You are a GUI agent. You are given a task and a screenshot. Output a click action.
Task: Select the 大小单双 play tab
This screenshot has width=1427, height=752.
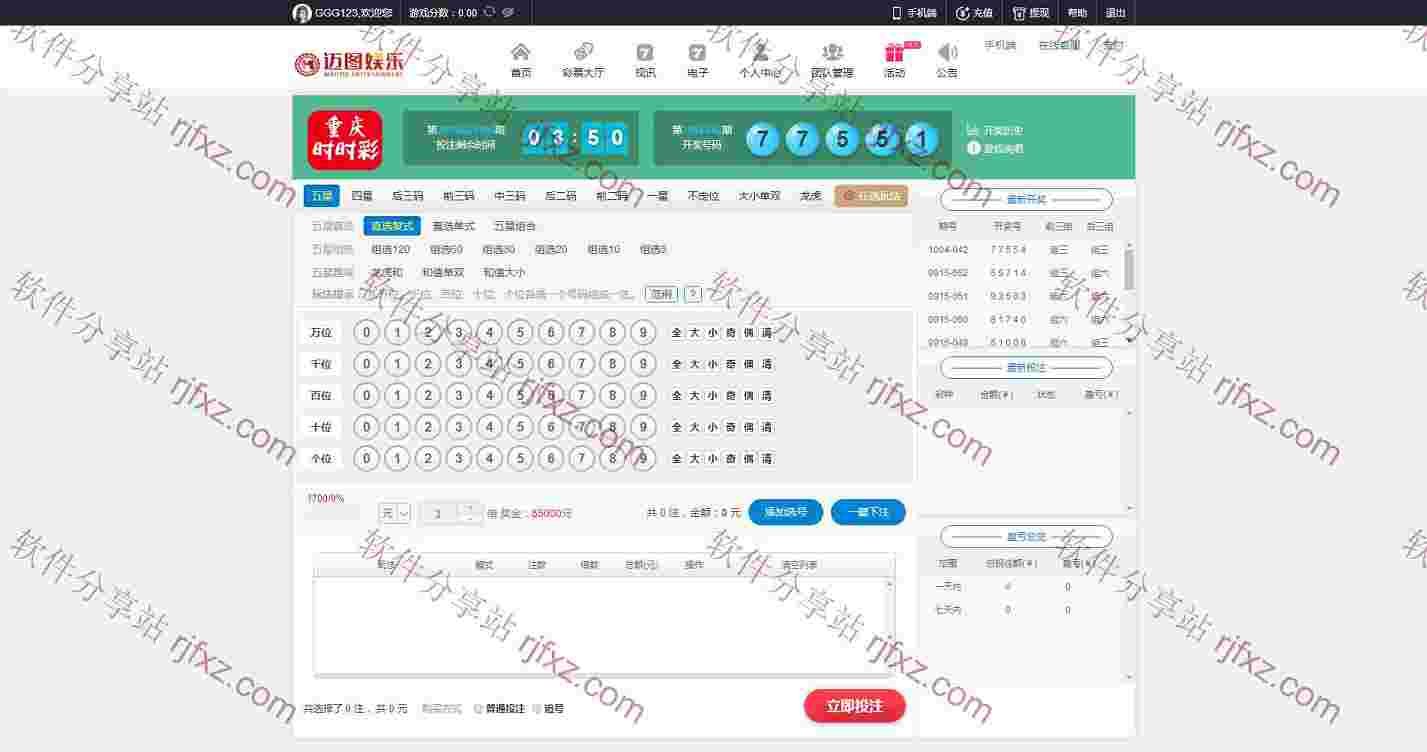[759, 196]
